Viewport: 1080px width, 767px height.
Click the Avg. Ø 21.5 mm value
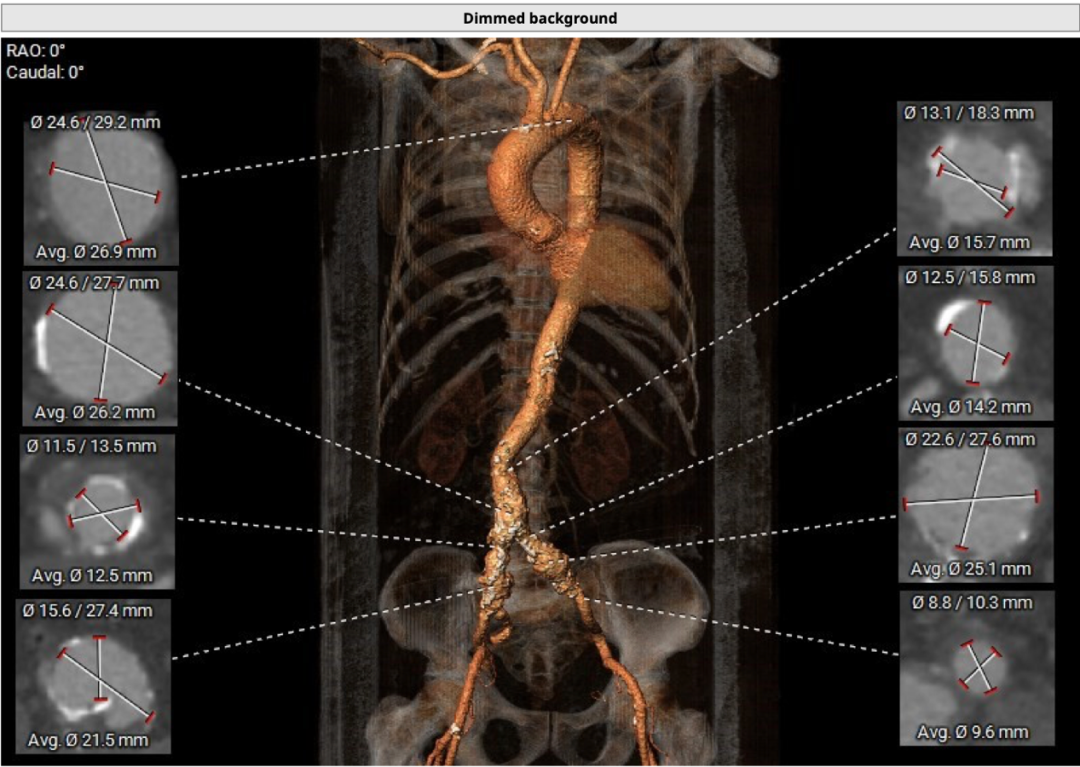tap(88, 740)
